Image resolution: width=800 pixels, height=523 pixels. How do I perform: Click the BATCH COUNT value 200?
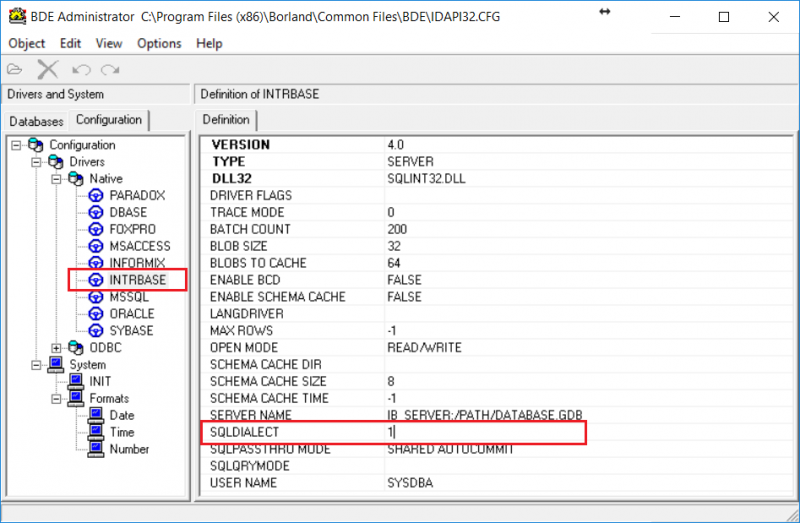(x=397, y=229)
